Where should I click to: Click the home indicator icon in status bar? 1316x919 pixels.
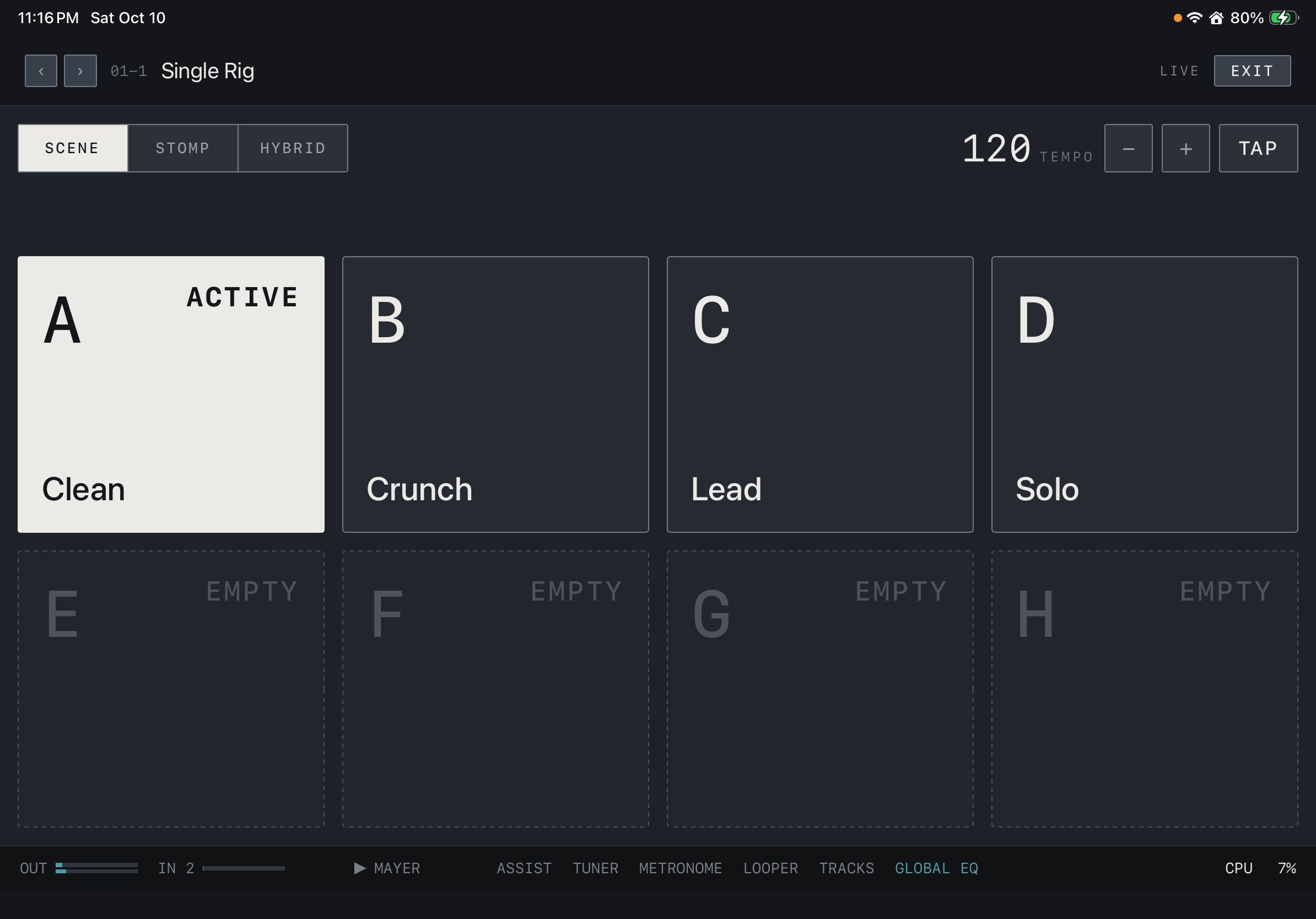(x=1216, y=18)
